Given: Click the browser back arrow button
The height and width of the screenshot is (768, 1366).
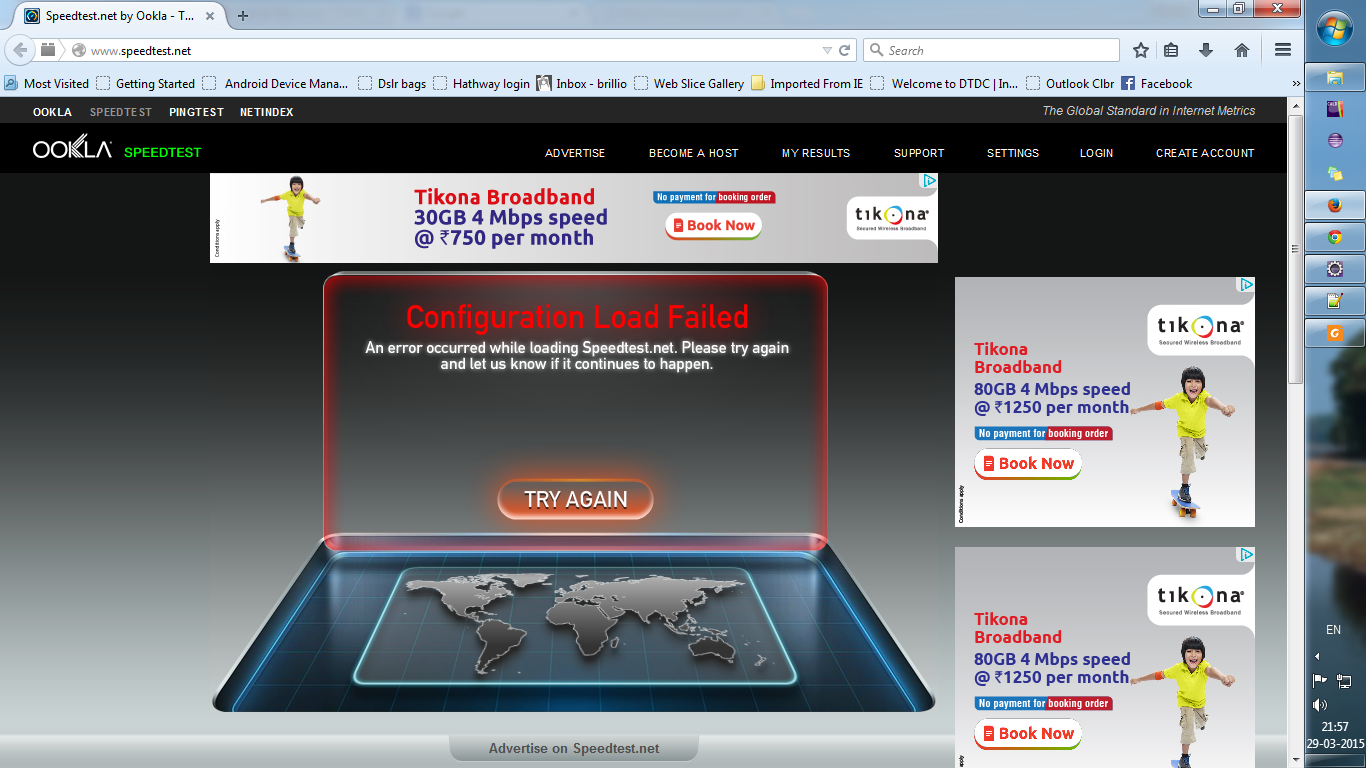Looking at the screenshot, I should (20, 50).
